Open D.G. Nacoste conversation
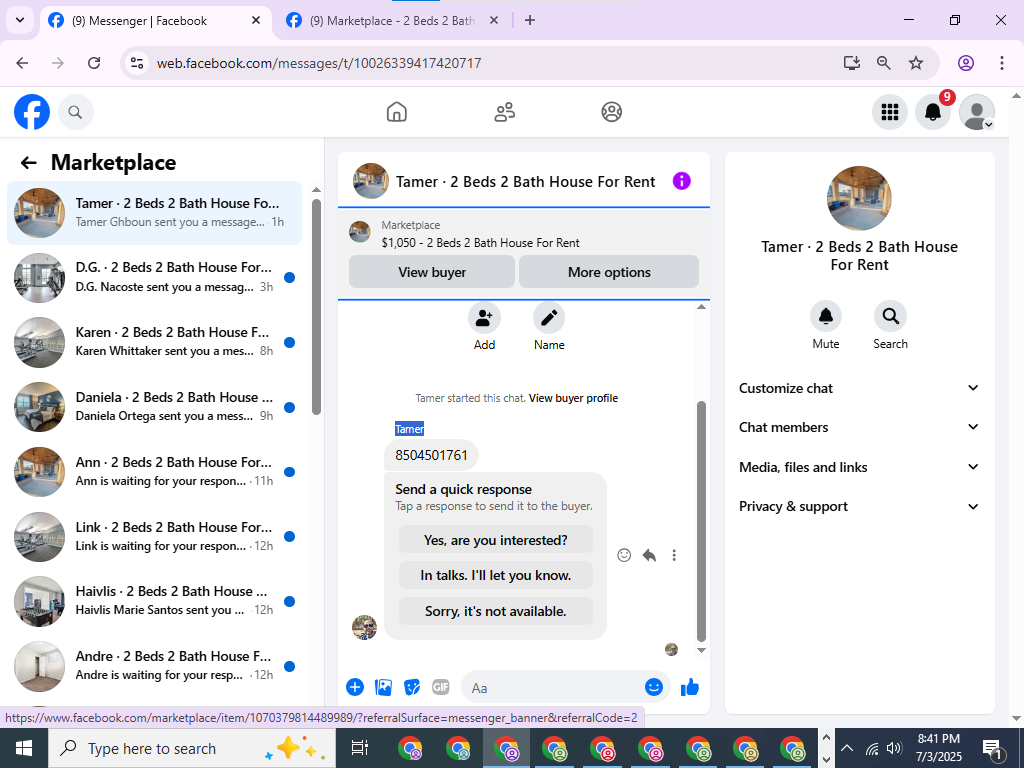The image size is (1024, 768). pos(154,278)
